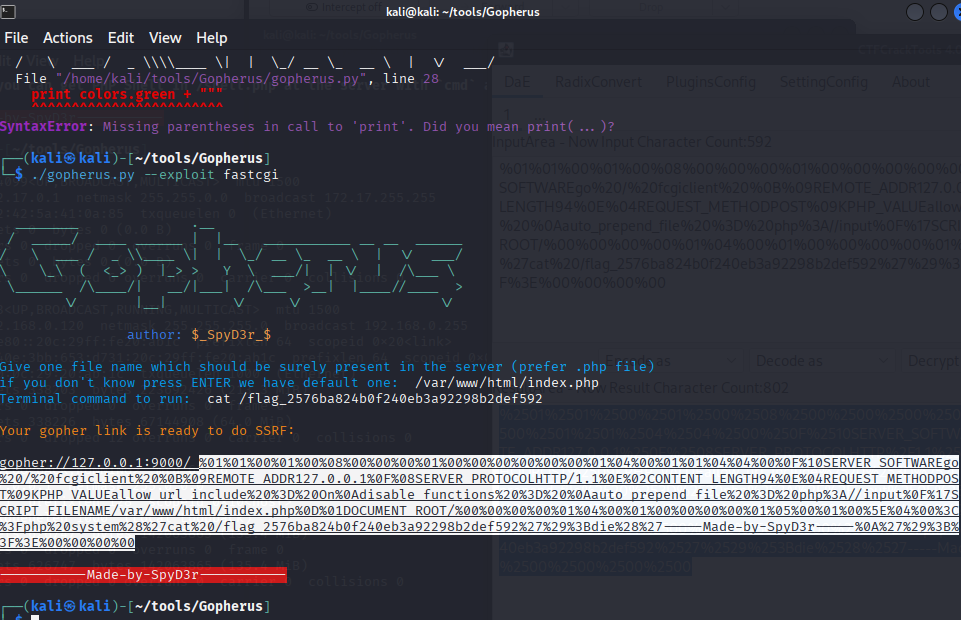Viewport: 961px width, 620px height.
Task: Open the File menu
Action: click(x=16, y=38)
